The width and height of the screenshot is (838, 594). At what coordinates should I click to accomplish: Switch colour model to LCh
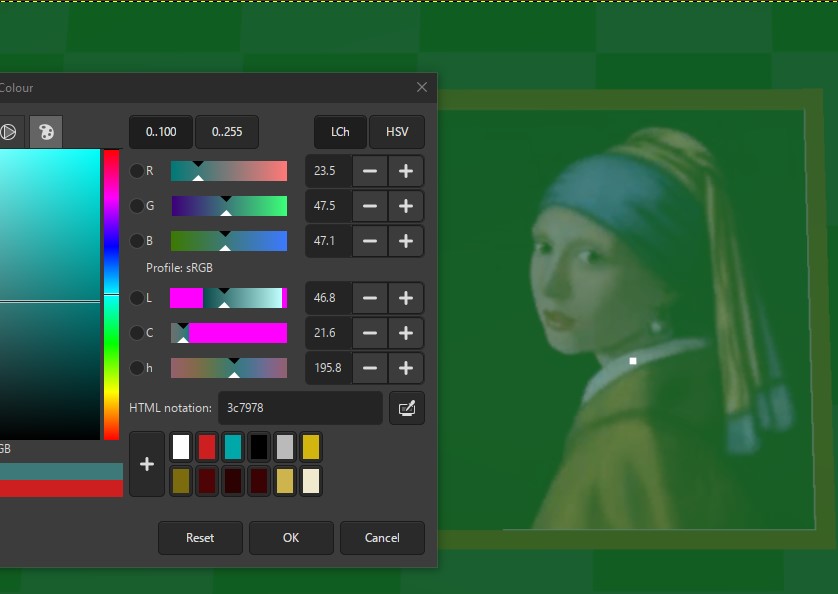pyautogui.click(x=340, y=132)
